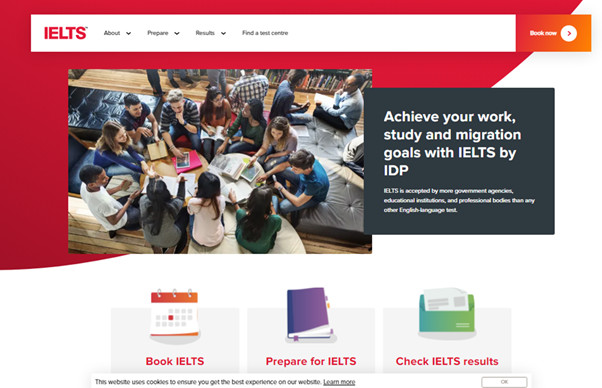
Task: Open the Prepare for IELTS link
Action: click(x=311, y=361)
